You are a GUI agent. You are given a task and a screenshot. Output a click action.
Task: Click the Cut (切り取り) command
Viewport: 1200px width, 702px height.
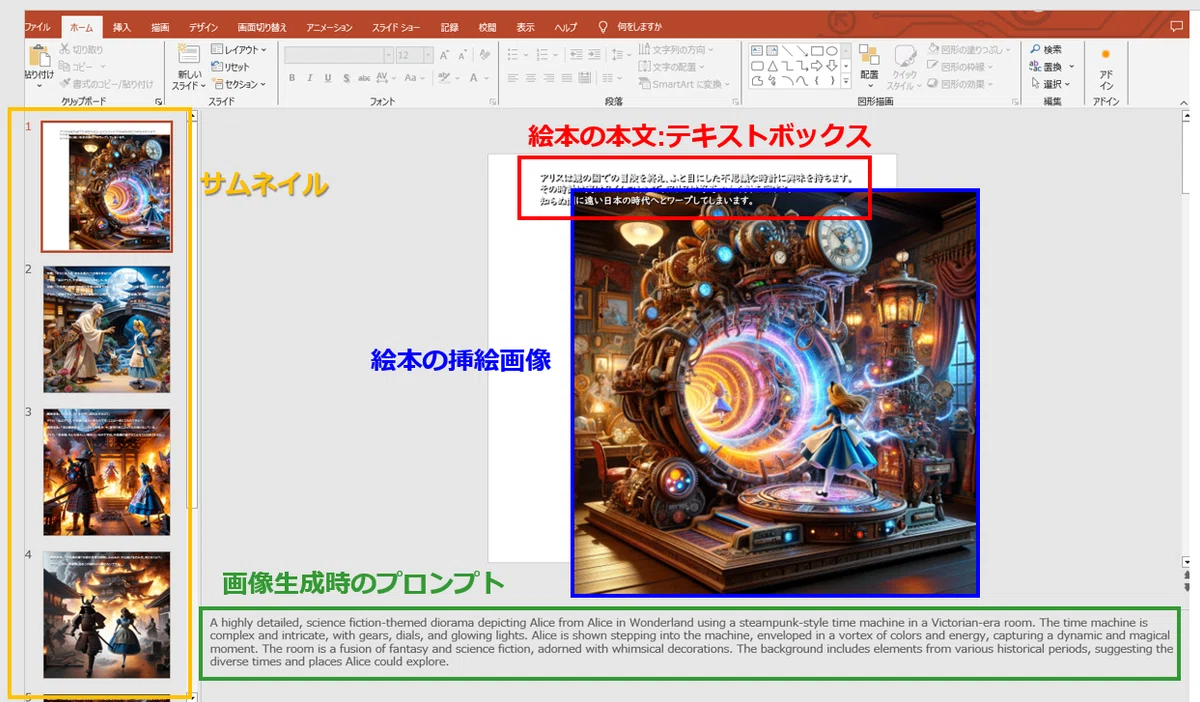tap(81, 49)
